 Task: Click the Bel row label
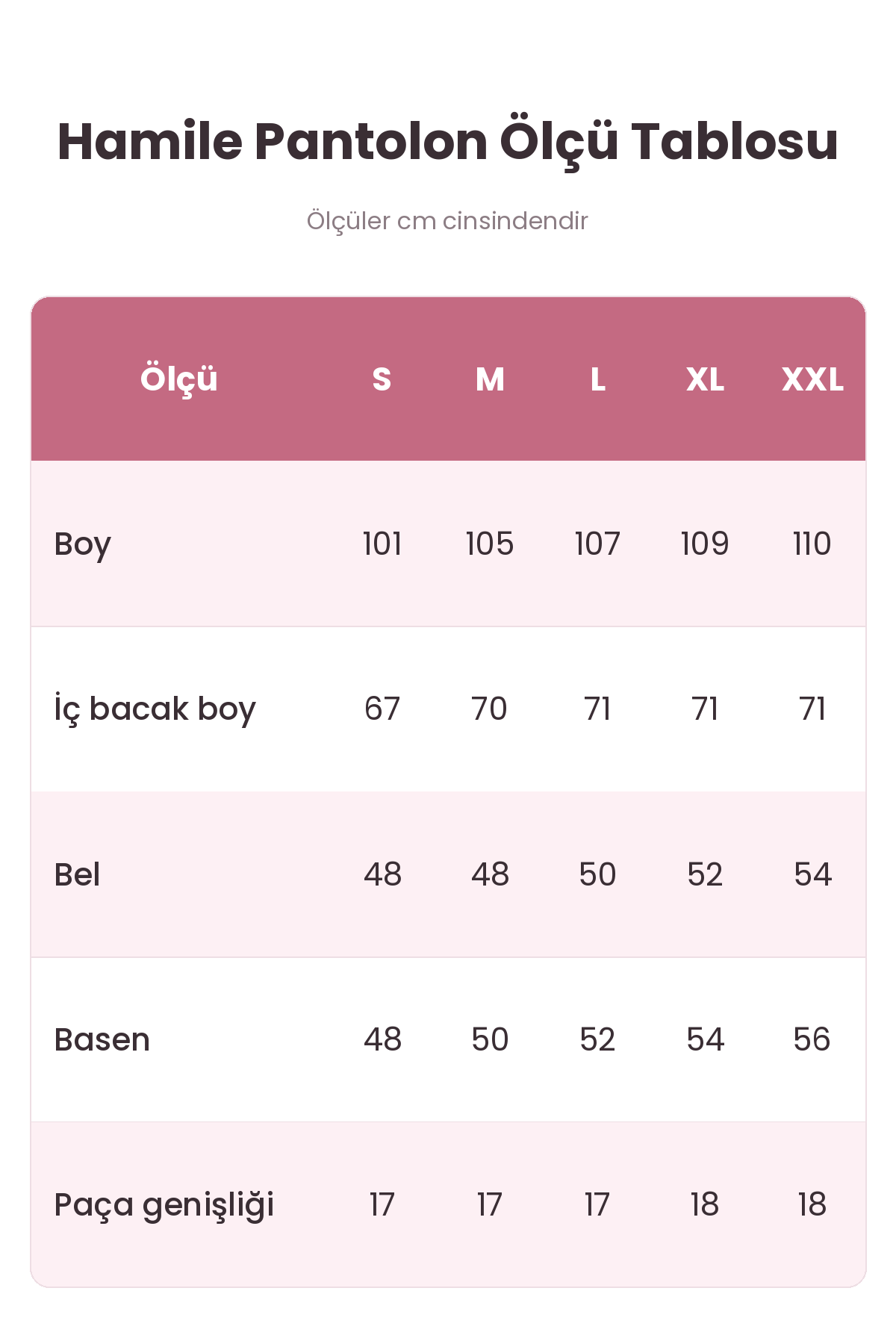[x=77, y=874]
